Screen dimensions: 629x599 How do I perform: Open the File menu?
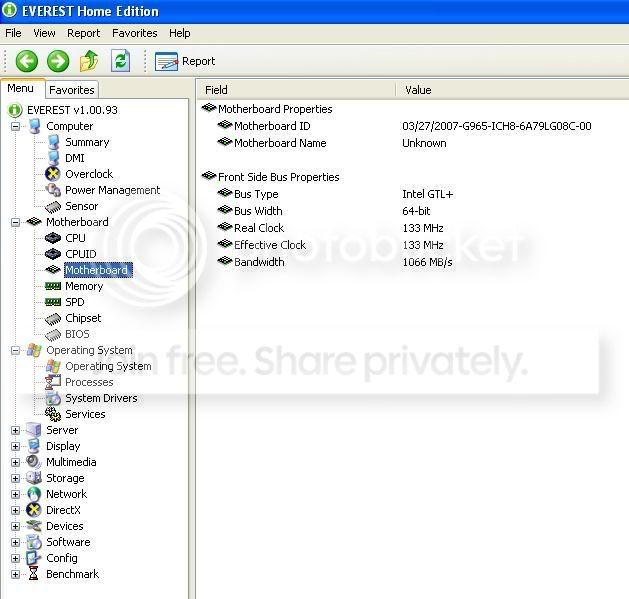click(x=13, y=33)
